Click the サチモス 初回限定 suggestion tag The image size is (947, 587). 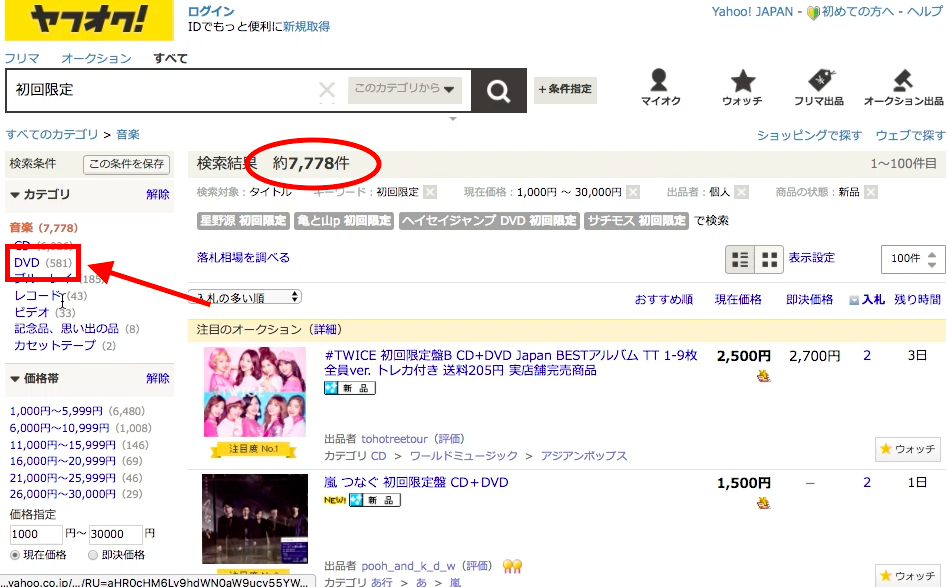pyautogui.click(x=636, y=221)
